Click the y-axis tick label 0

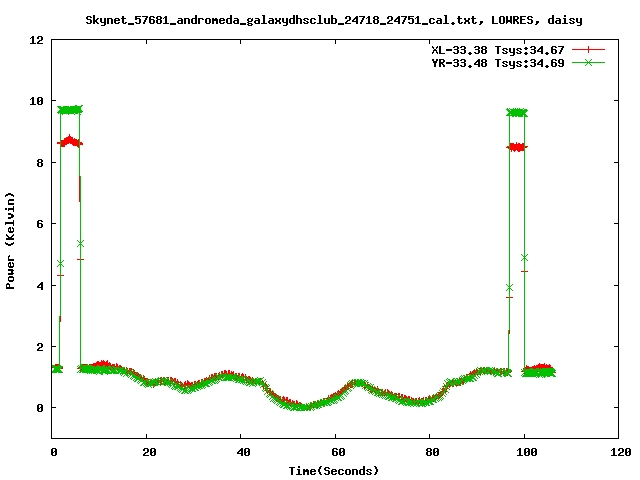pos(40,408)
